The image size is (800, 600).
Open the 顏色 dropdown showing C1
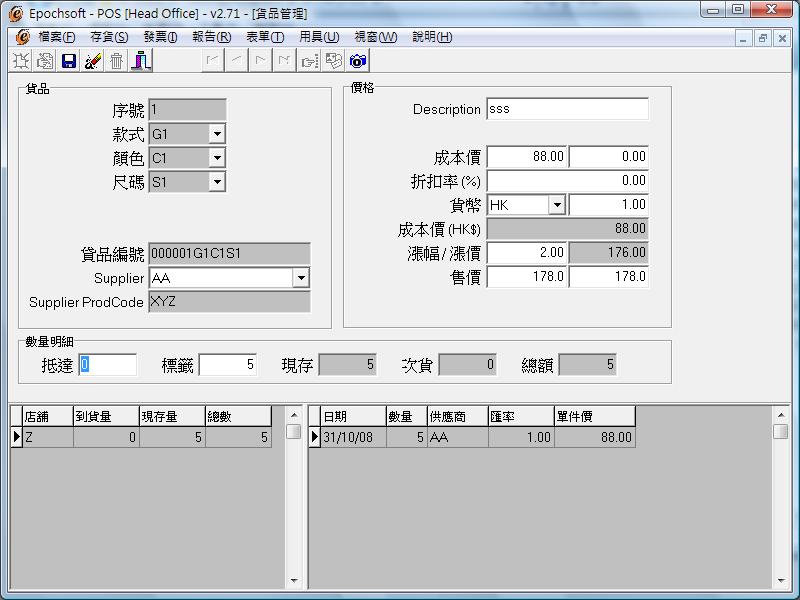pos(217,158)
